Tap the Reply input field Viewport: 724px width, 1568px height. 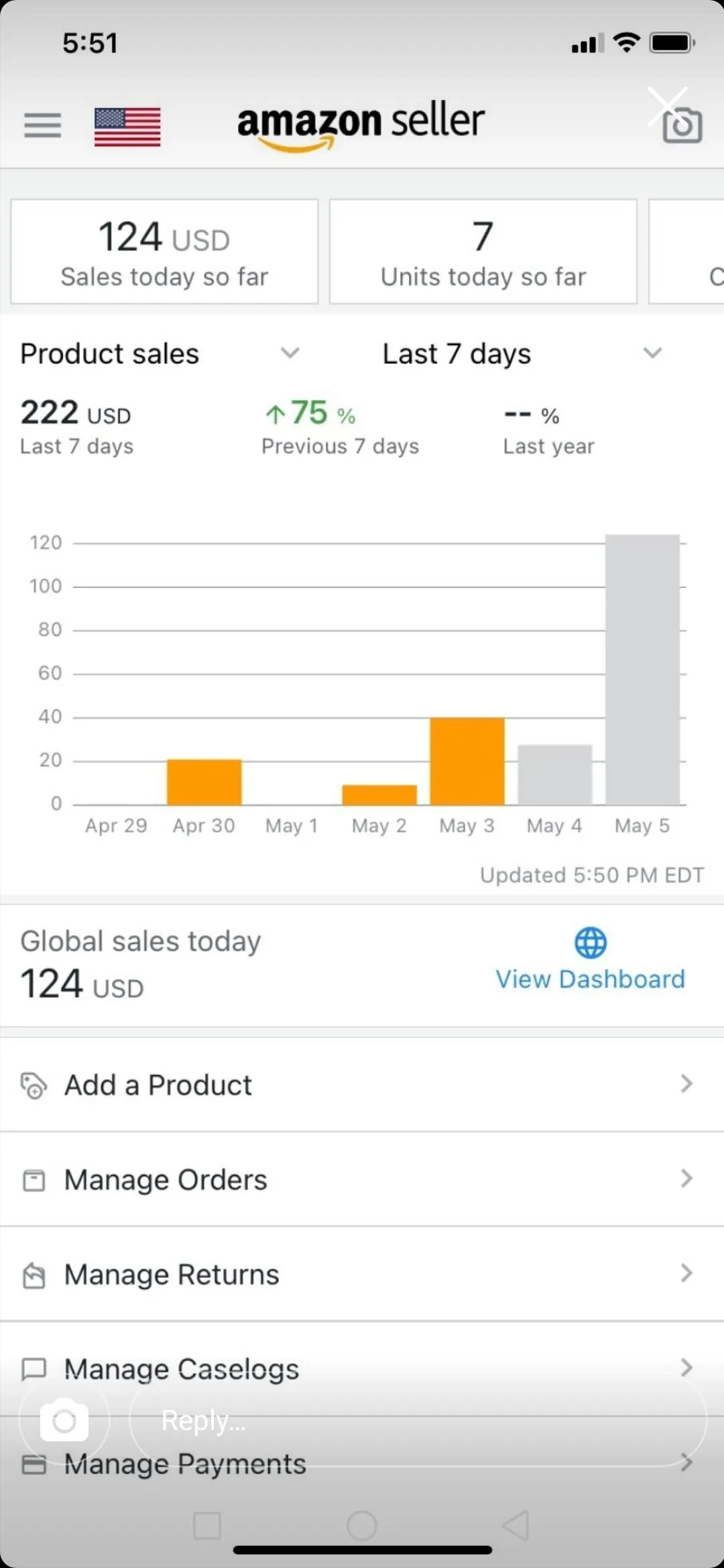[x=416, y=1421]
